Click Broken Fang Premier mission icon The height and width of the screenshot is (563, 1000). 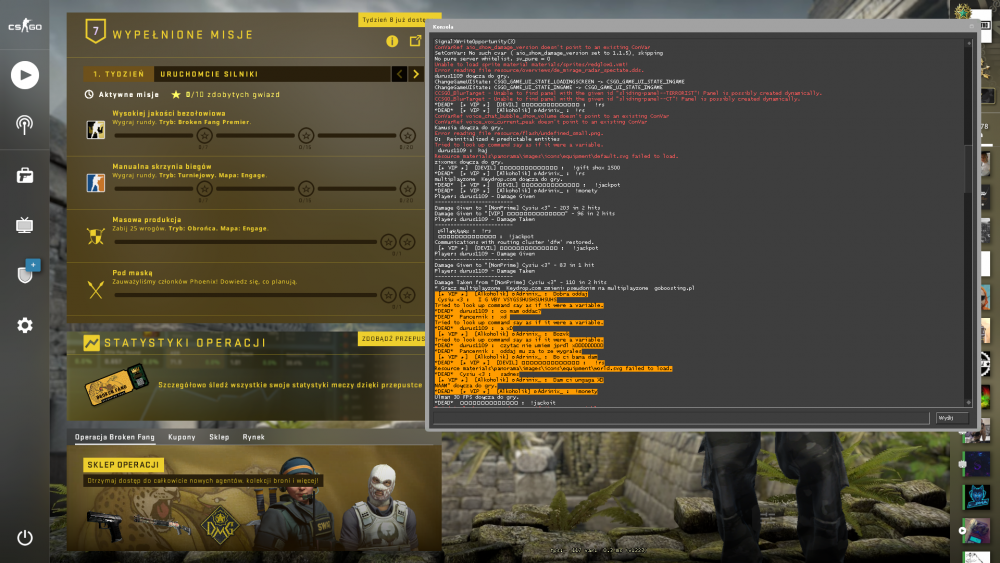pos(96,130)
